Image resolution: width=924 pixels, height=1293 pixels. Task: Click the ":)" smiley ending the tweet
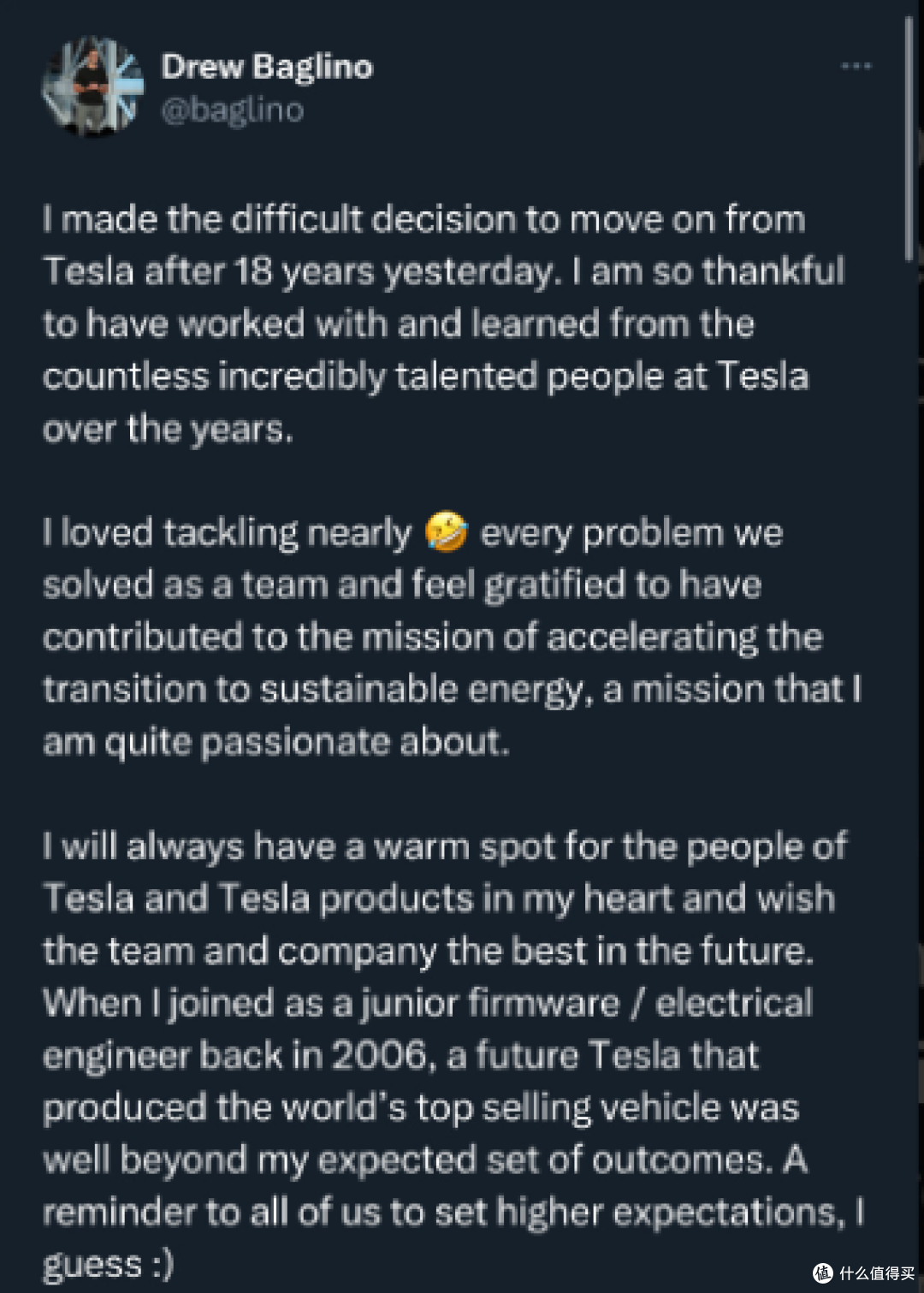click(158, 1265)
